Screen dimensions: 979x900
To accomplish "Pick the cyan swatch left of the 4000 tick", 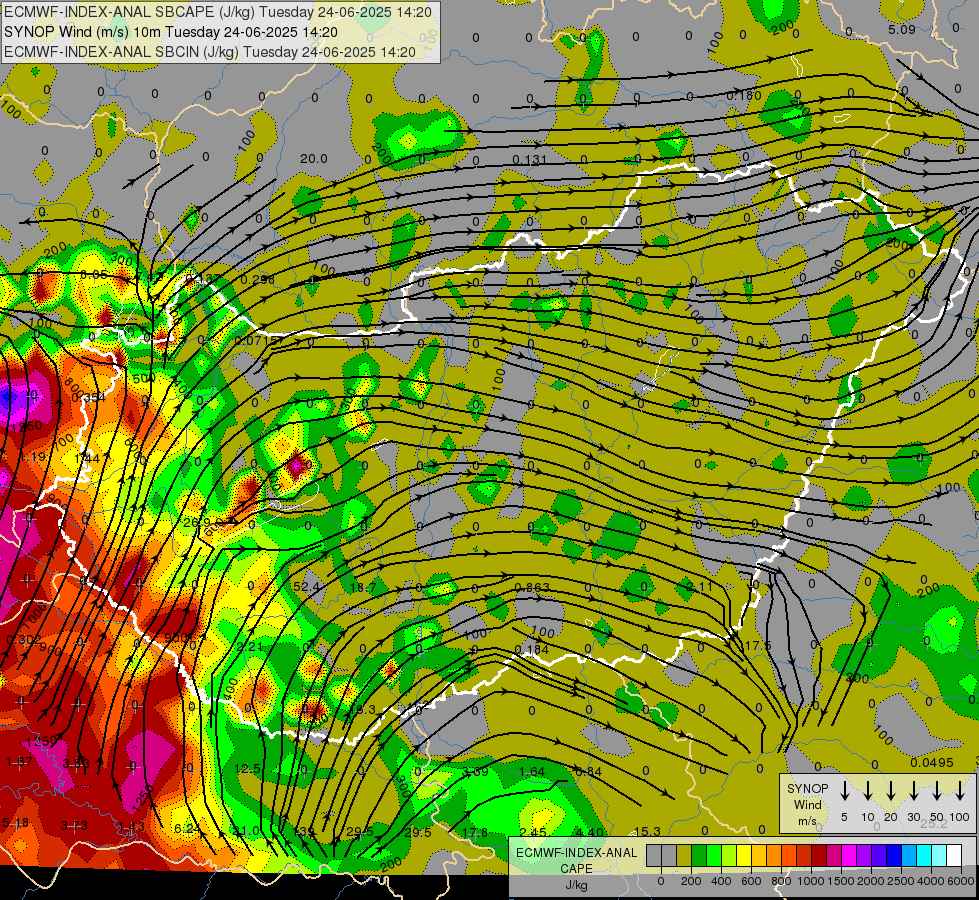I will pos(923,856).
